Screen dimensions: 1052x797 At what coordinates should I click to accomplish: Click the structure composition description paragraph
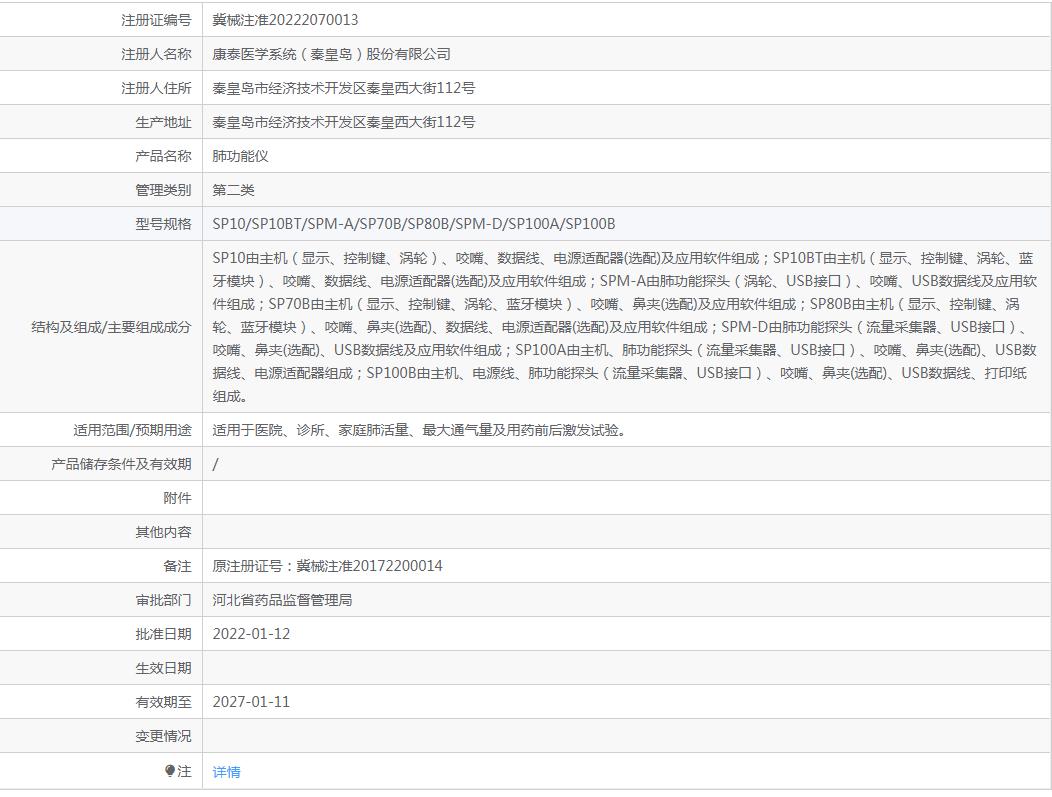tap(625, 327)
